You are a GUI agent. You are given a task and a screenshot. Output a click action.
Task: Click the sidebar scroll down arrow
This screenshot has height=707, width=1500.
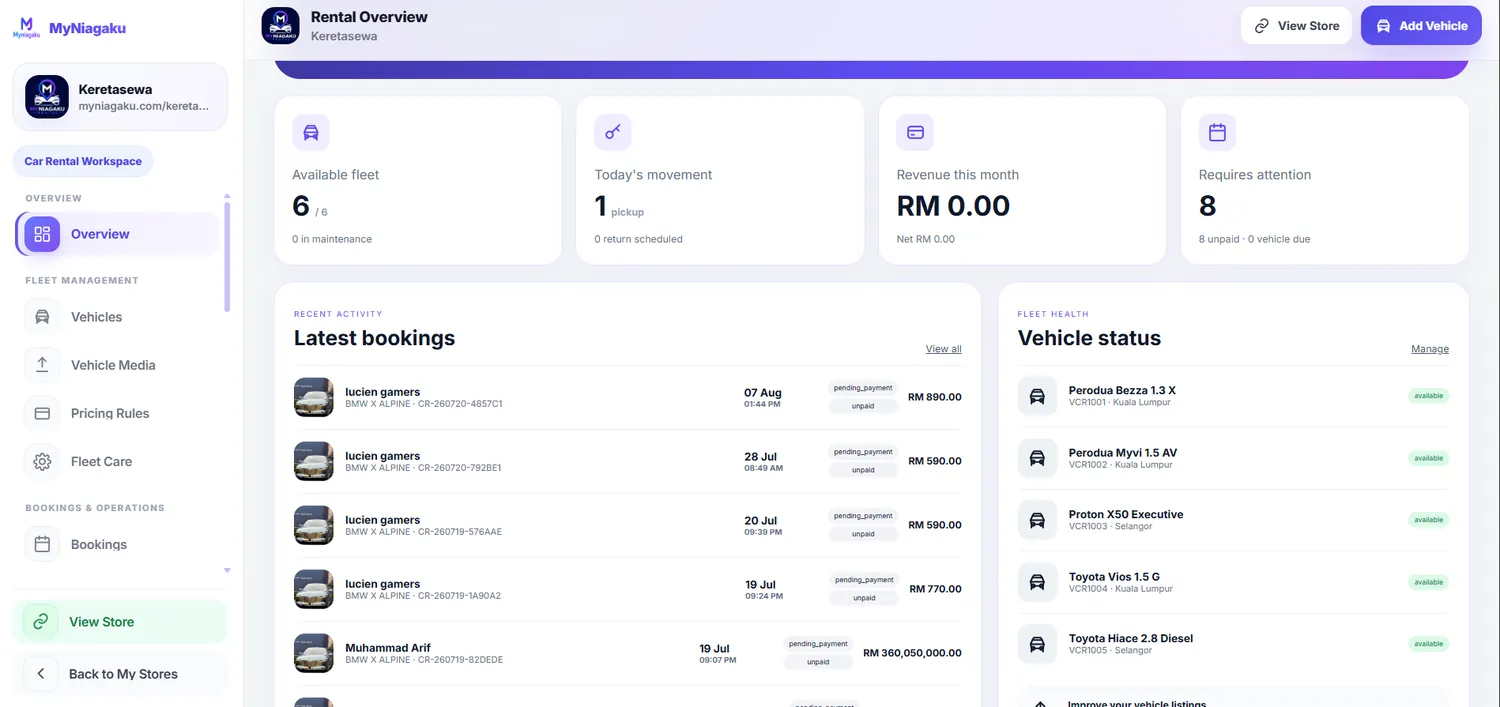point(227,570)
